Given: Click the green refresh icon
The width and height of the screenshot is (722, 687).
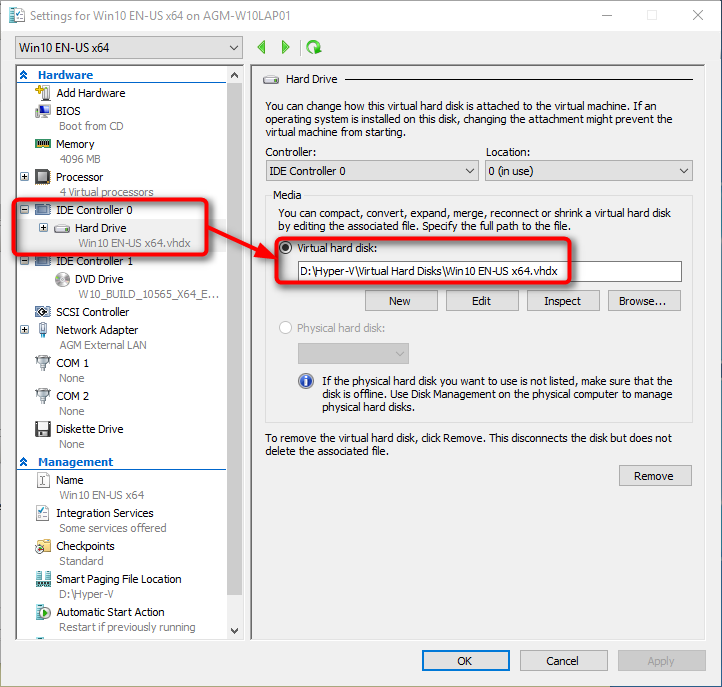Looking at the screenshot, I should click(314, 47).
